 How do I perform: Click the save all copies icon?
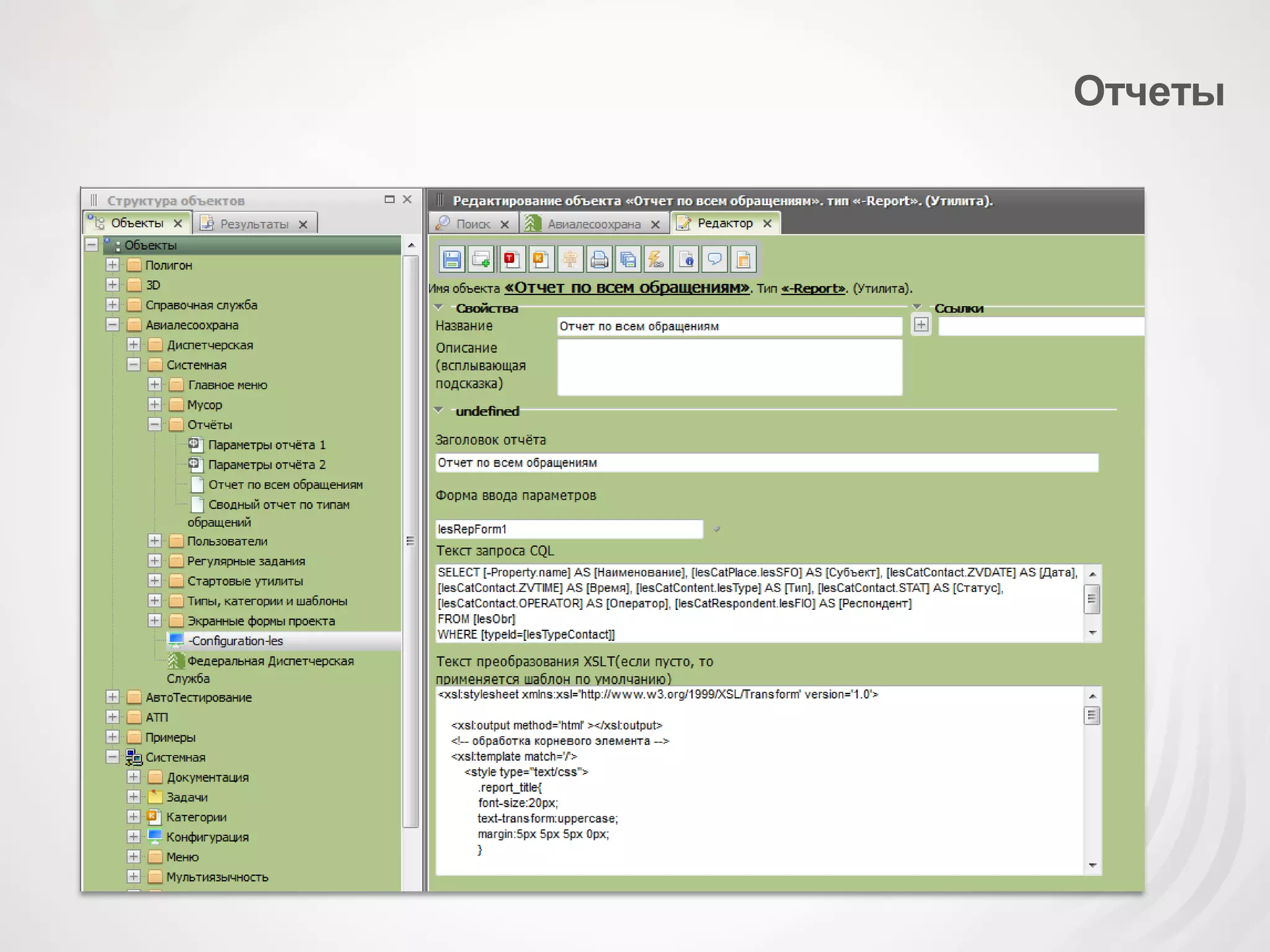point(628,259)
